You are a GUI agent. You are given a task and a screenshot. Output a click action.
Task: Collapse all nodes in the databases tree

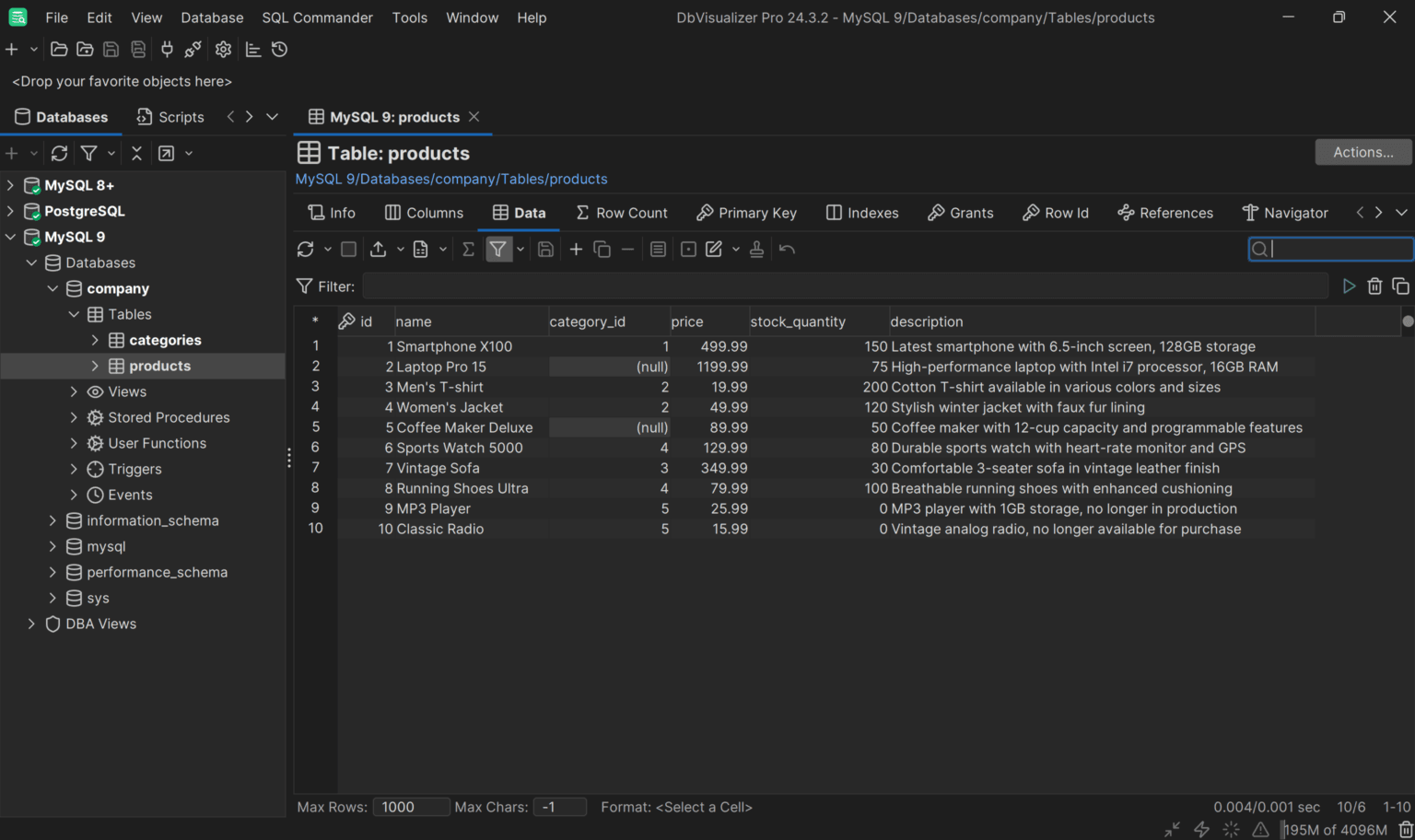(x=136, y=154)
